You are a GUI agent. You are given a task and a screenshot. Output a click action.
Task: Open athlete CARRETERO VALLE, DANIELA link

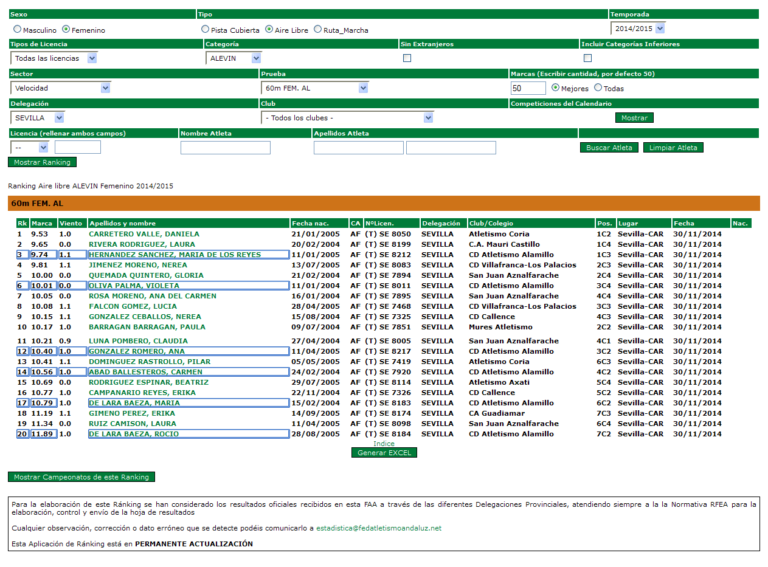(137, 233)
